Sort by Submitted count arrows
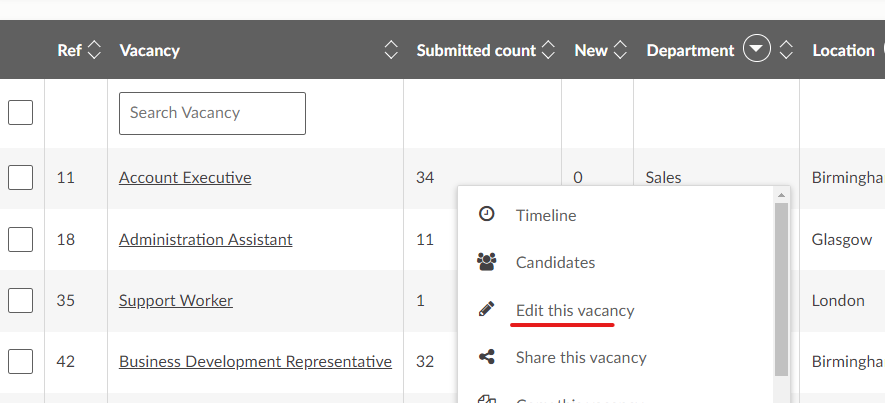The height and width of the screenshot is (403, 885). click(547, 50)
